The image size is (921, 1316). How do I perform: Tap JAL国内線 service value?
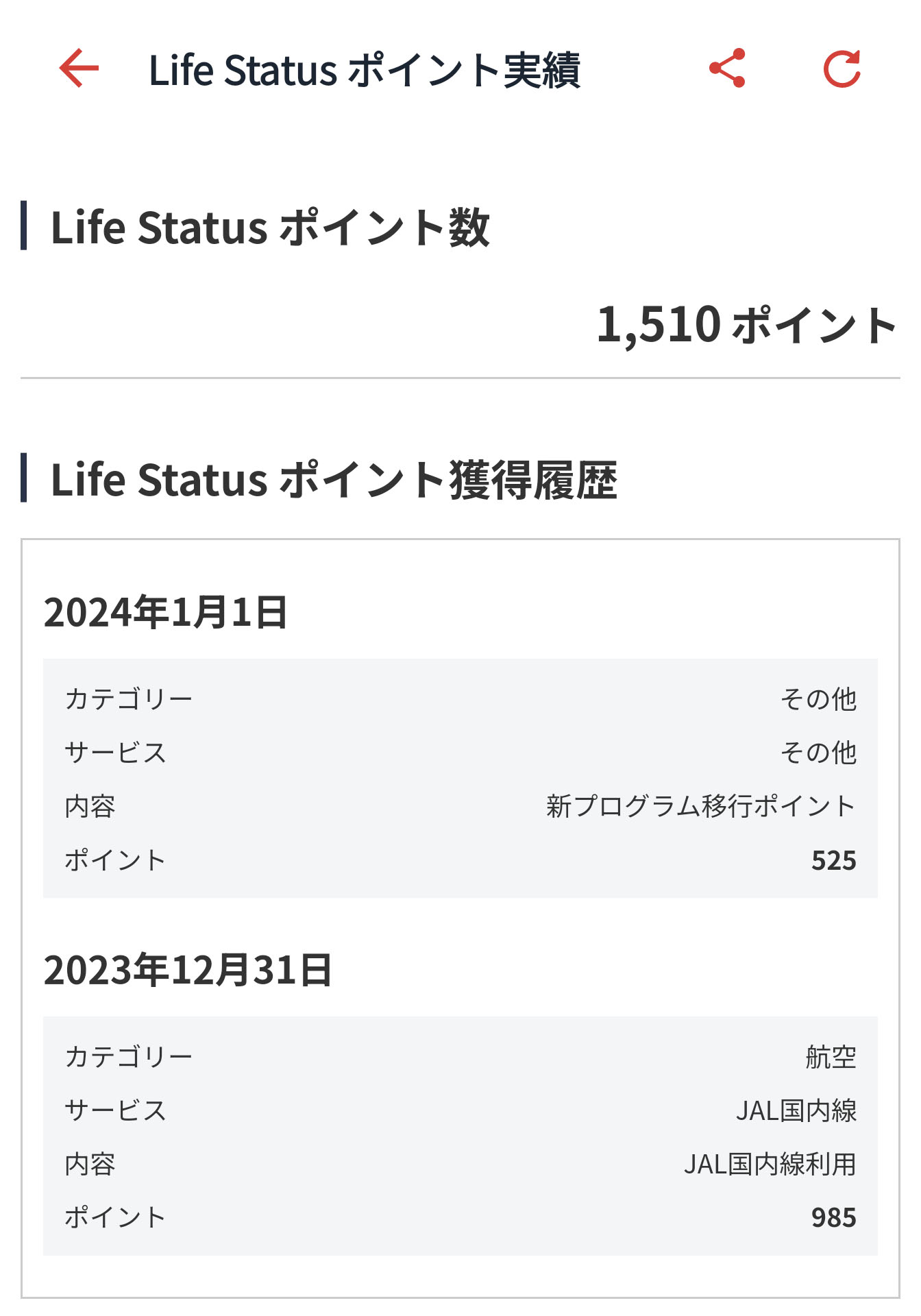point(796,1110)
